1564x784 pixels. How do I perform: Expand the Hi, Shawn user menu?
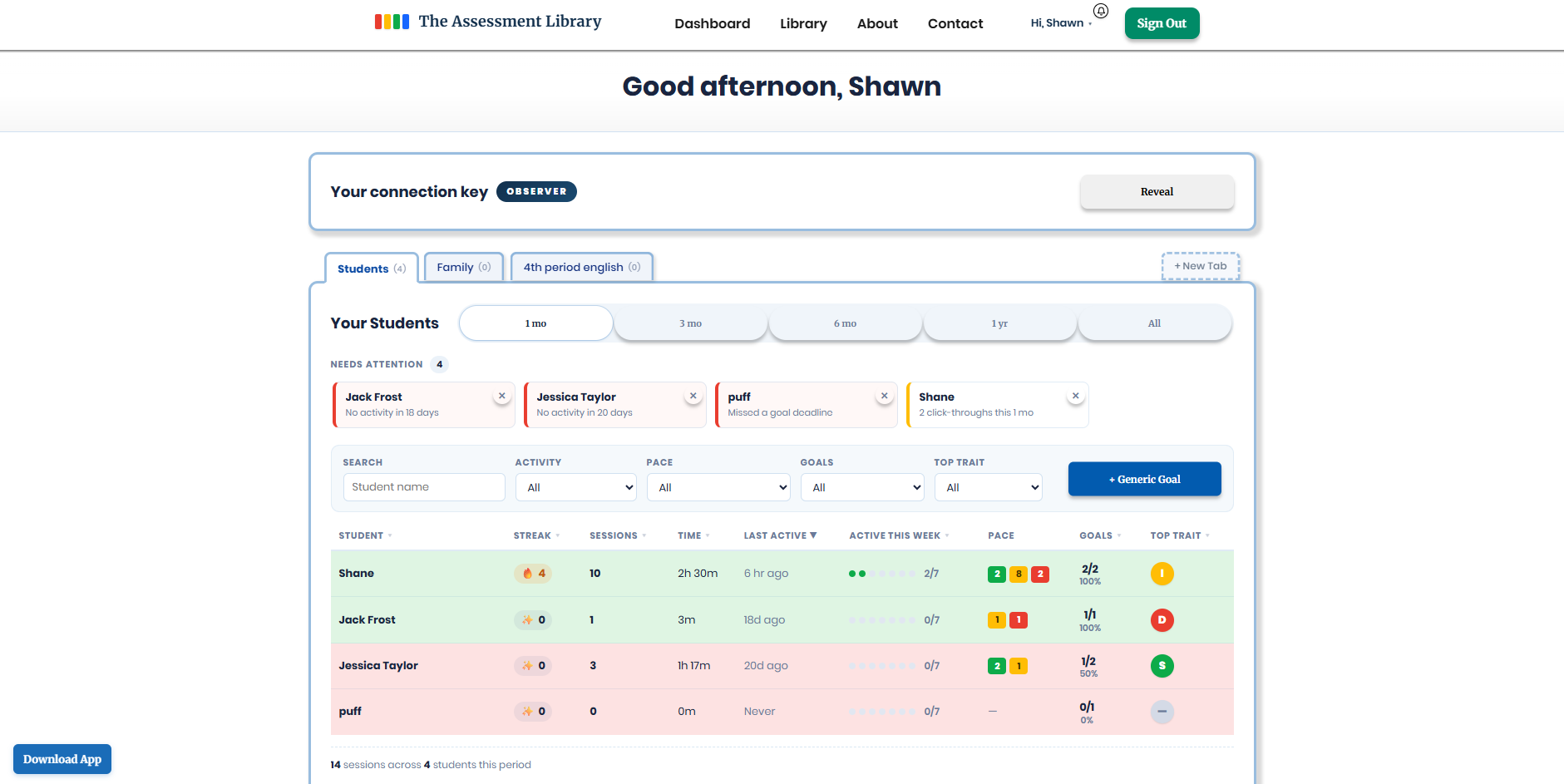tap(1061, 23)
